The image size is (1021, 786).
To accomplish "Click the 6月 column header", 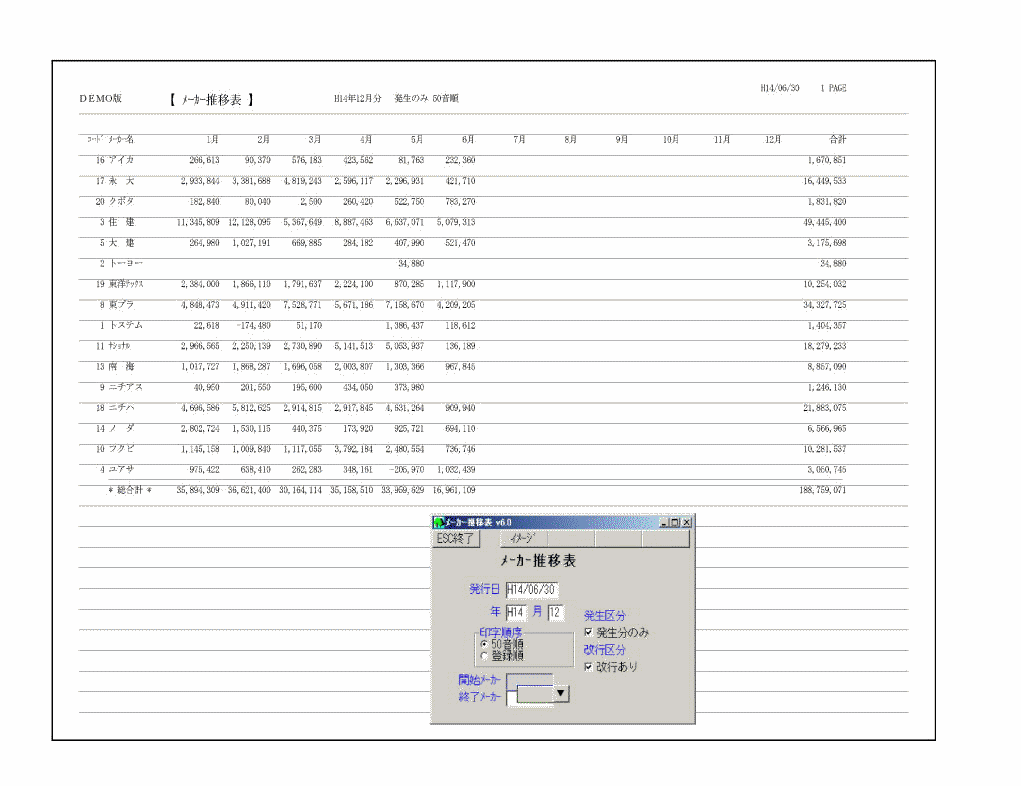I will [x=468, y=139].
